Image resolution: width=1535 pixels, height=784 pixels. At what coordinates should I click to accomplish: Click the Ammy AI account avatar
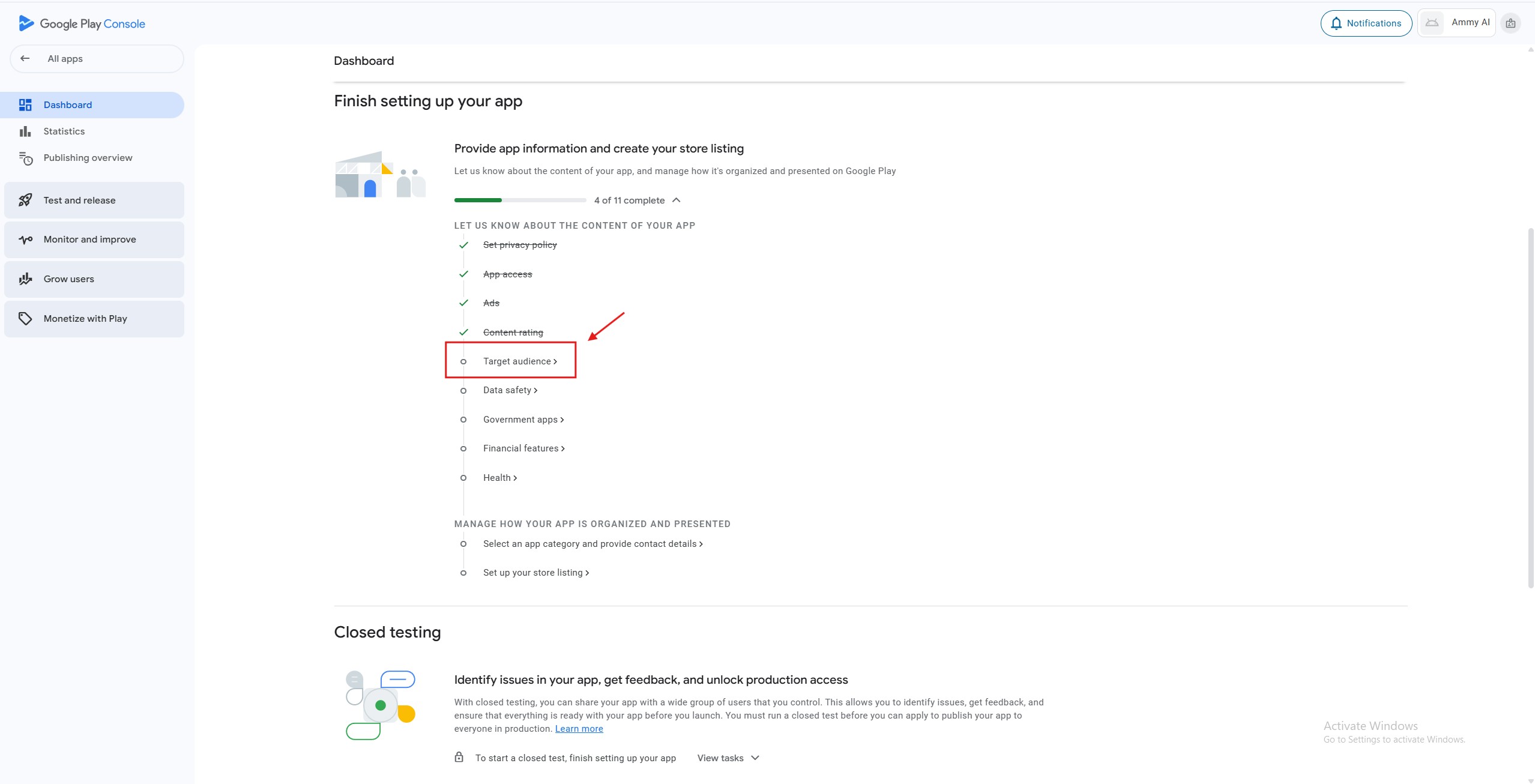tap(1432, 23)
